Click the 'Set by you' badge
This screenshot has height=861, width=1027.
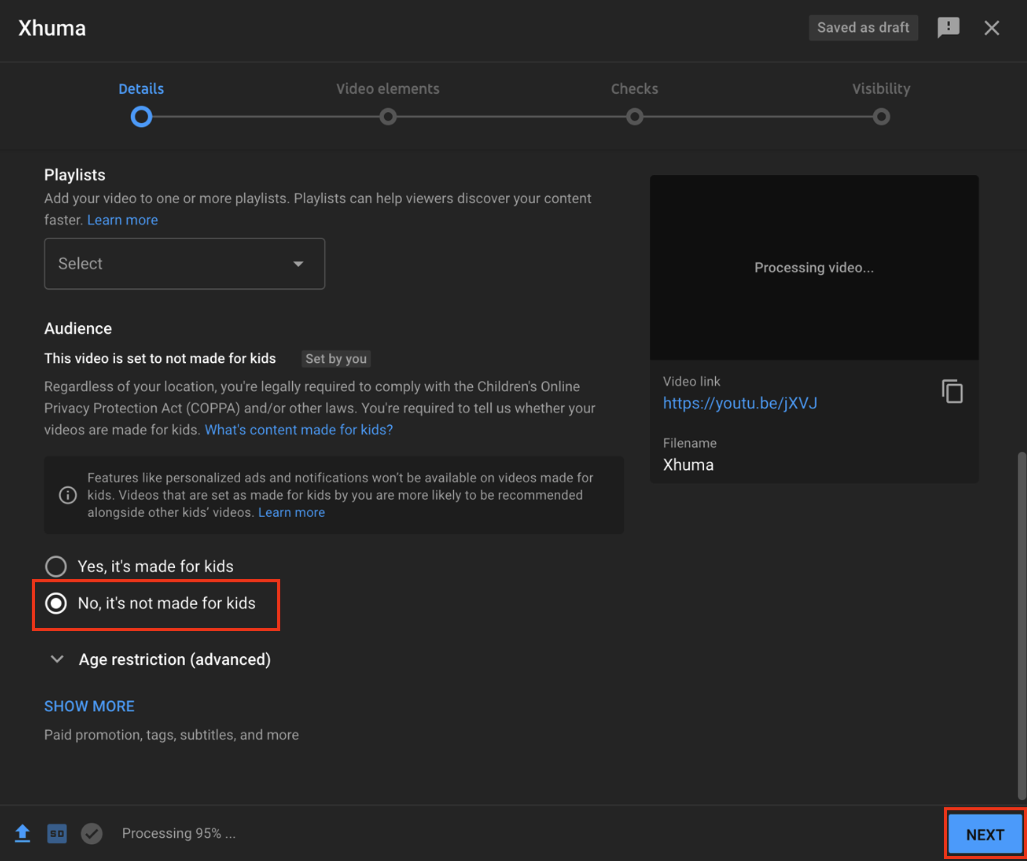coord(336,359)
